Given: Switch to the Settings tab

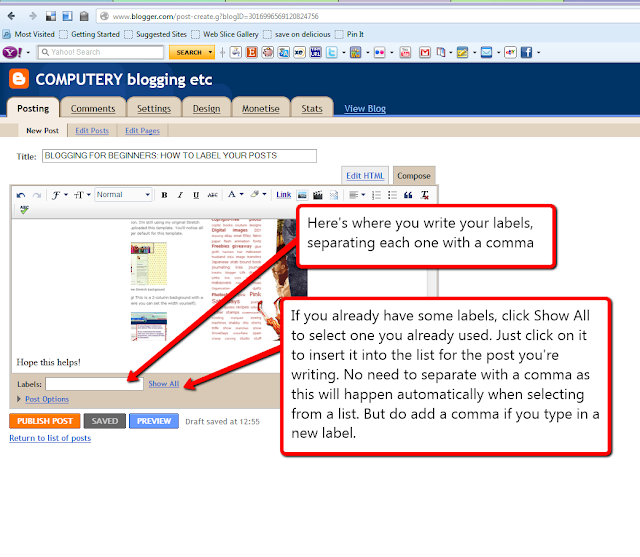Looking at the screenshot, I should click(x=154, y=108).
